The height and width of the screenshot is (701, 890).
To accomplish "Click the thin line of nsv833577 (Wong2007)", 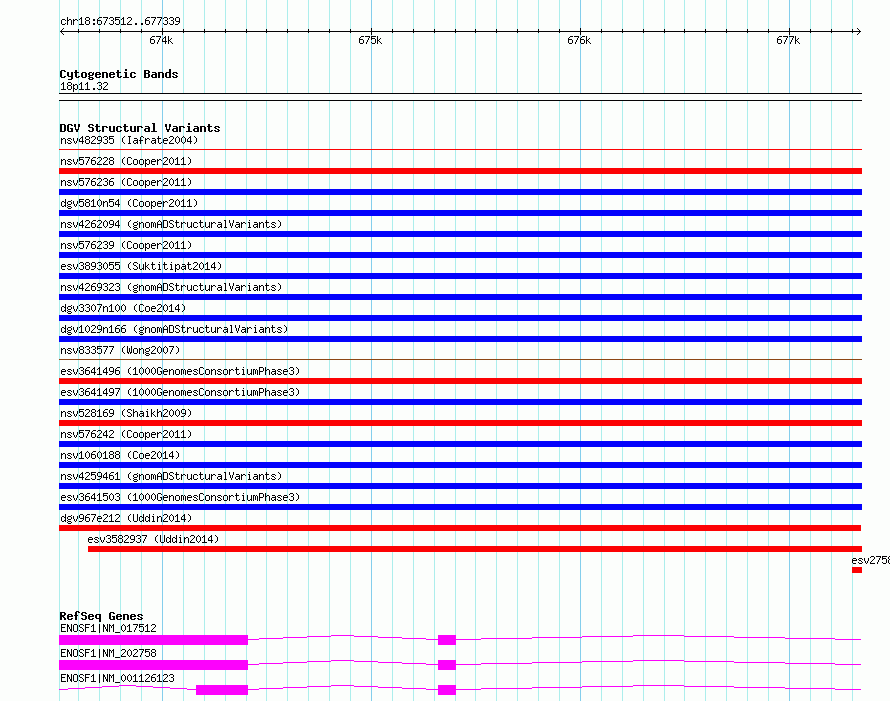I will pyautogui.click(x=460, y=359).
